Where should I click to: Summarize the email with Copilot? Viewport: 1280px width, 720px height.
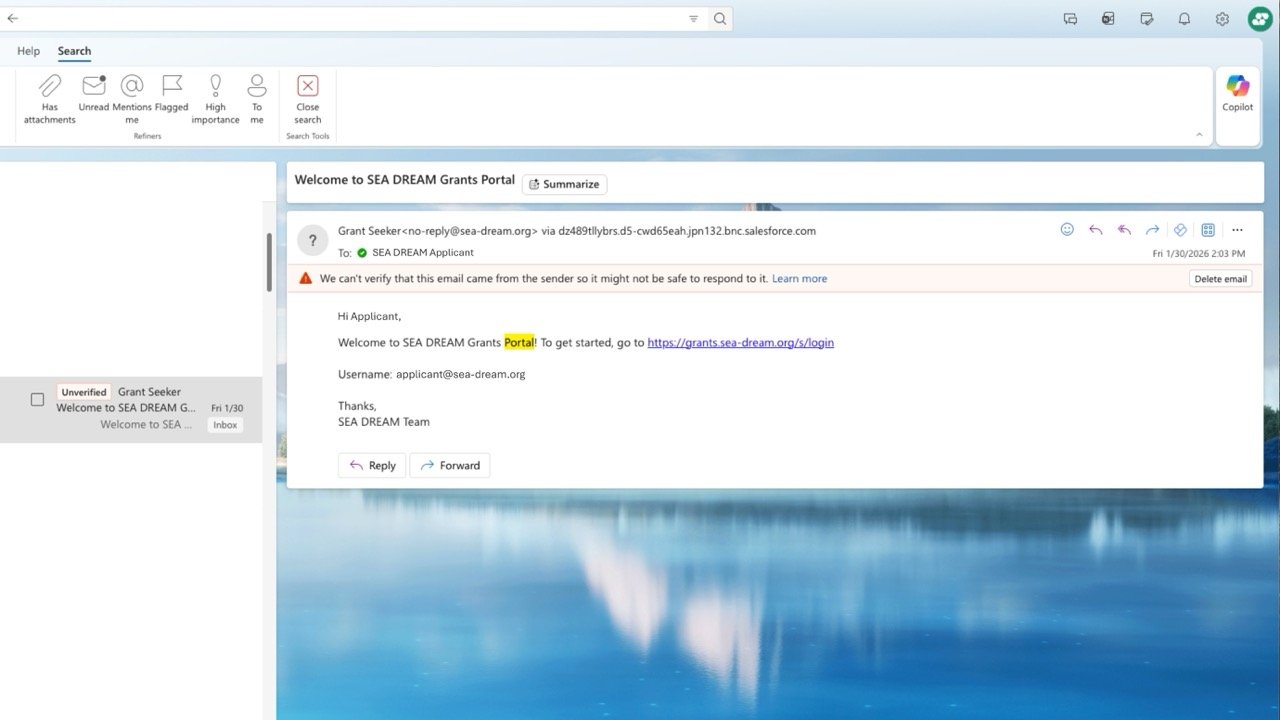click(x=564, y=184)
